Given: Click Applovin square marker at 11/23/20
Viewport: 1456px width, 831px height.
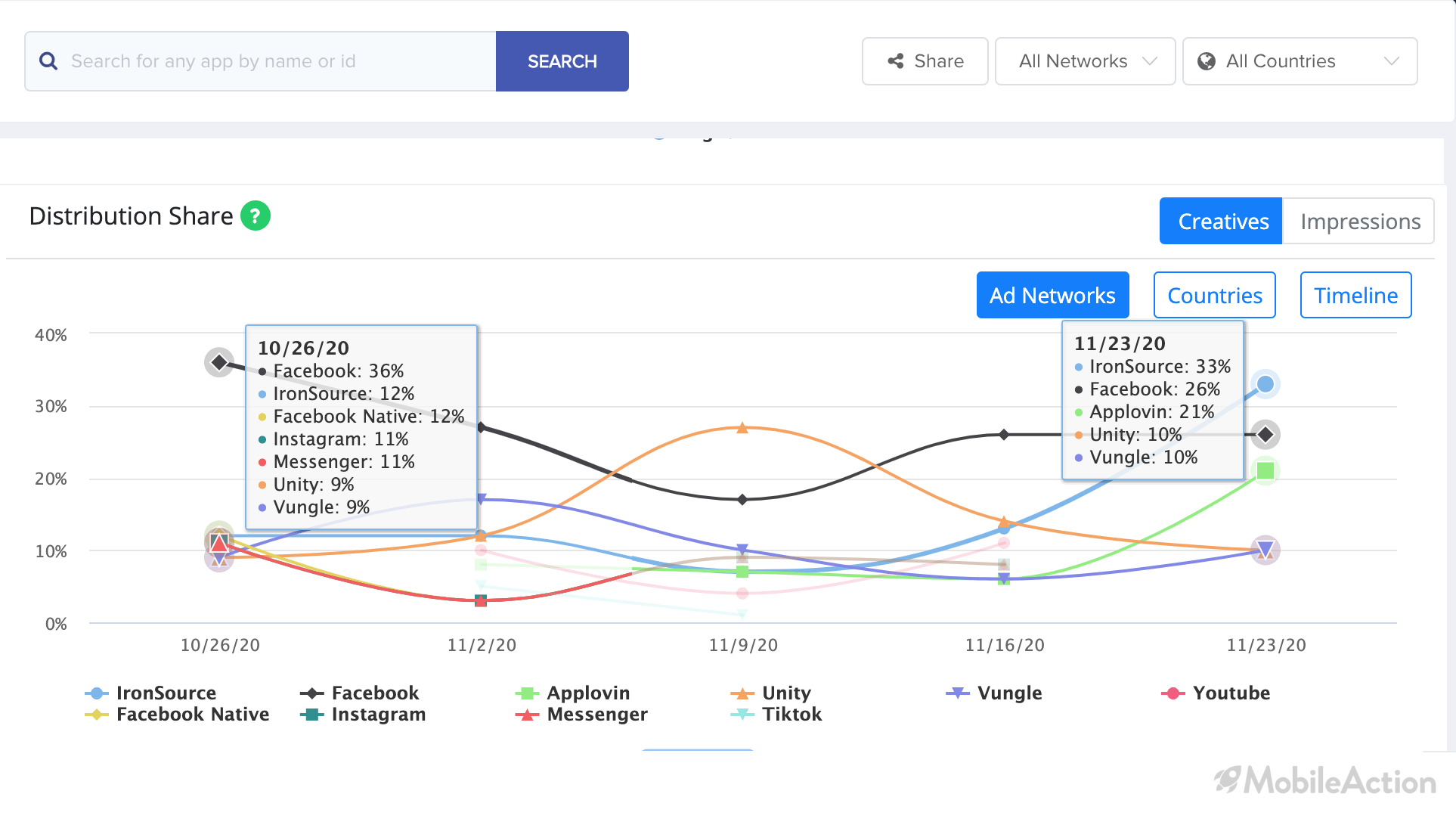Looking at the screenshot, I should click(x=1265, y=471).
